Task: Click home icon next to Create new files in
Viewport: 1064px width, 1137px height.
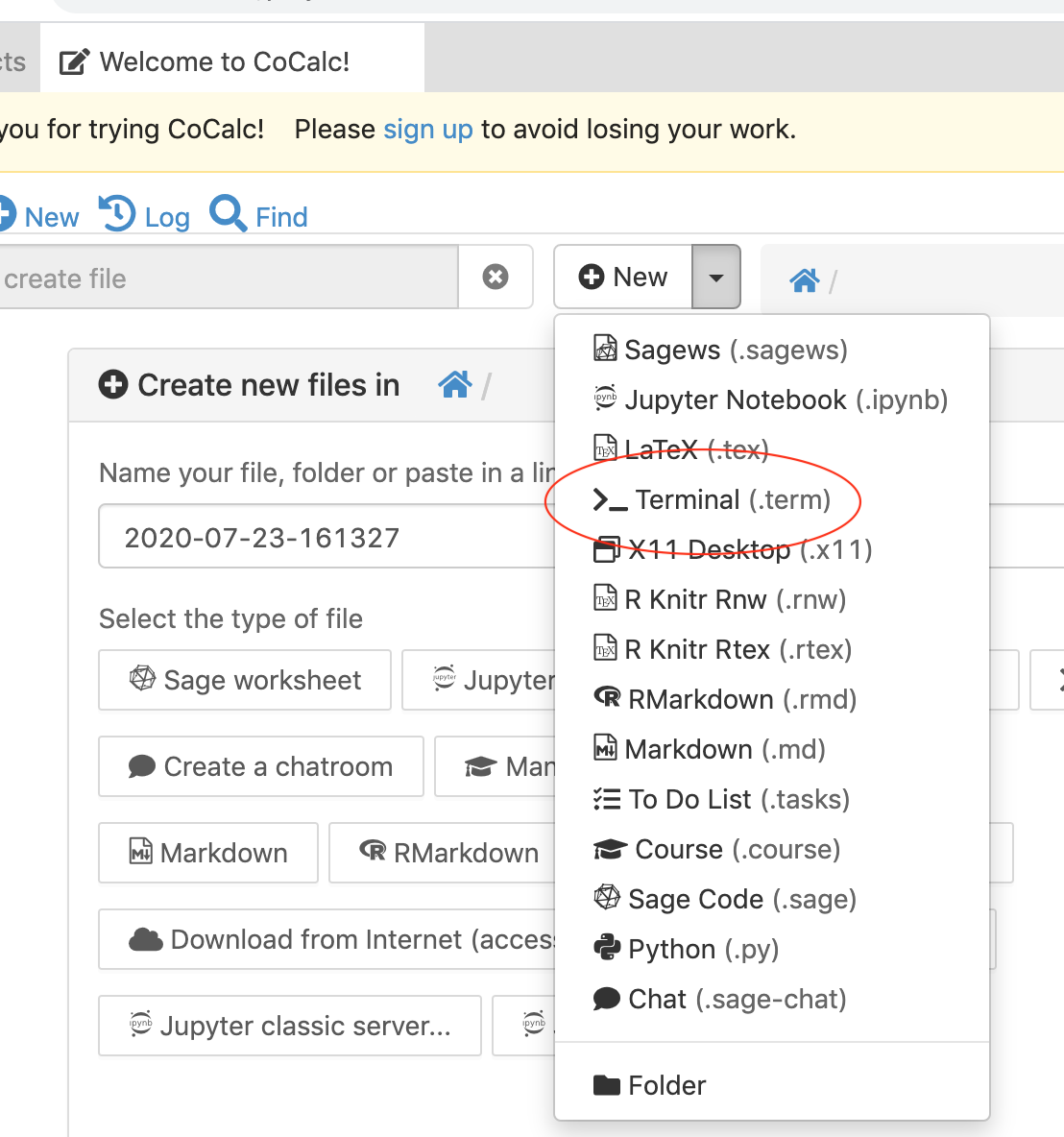Action: click(455, 384)
